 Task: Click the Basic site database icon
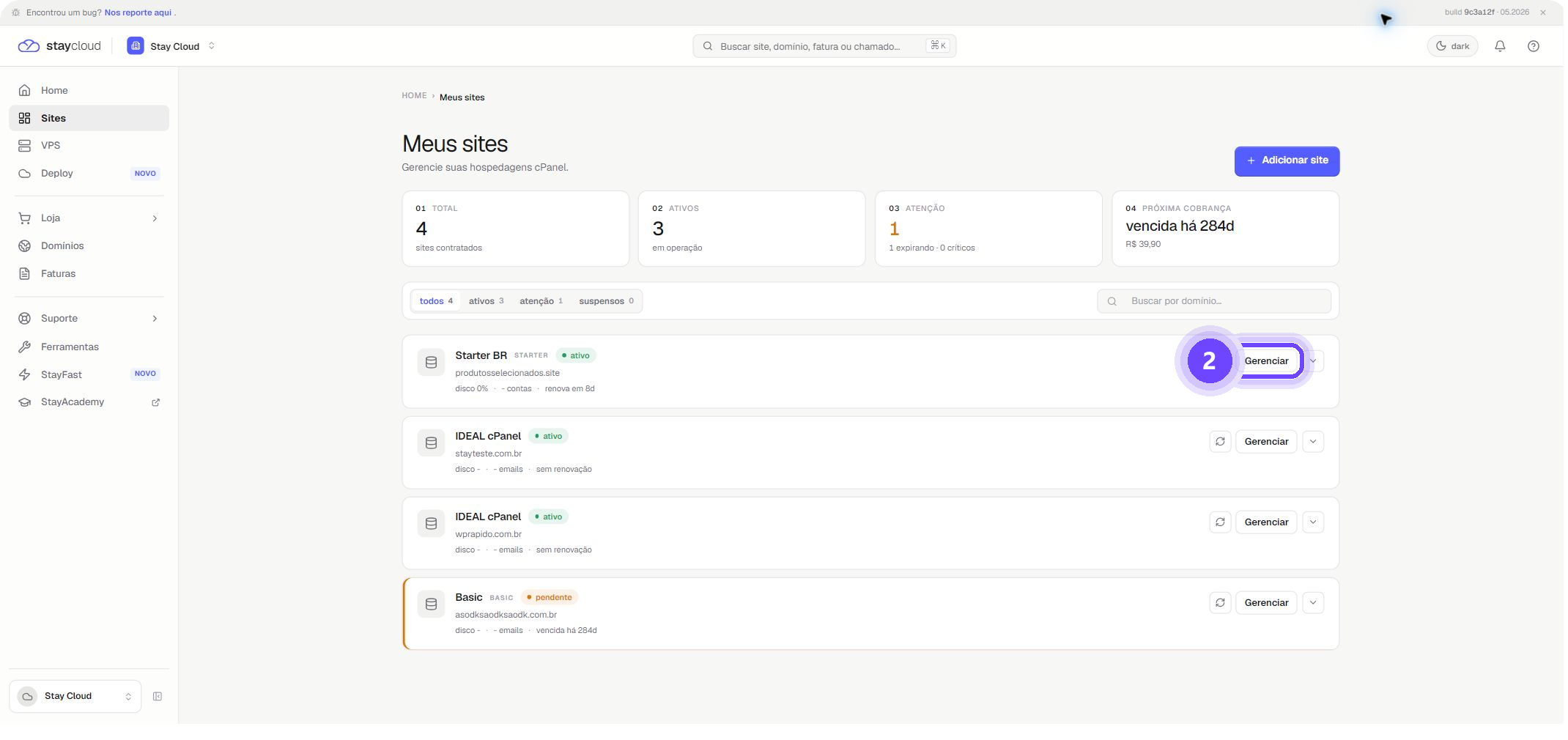click(x=431, y=604)
